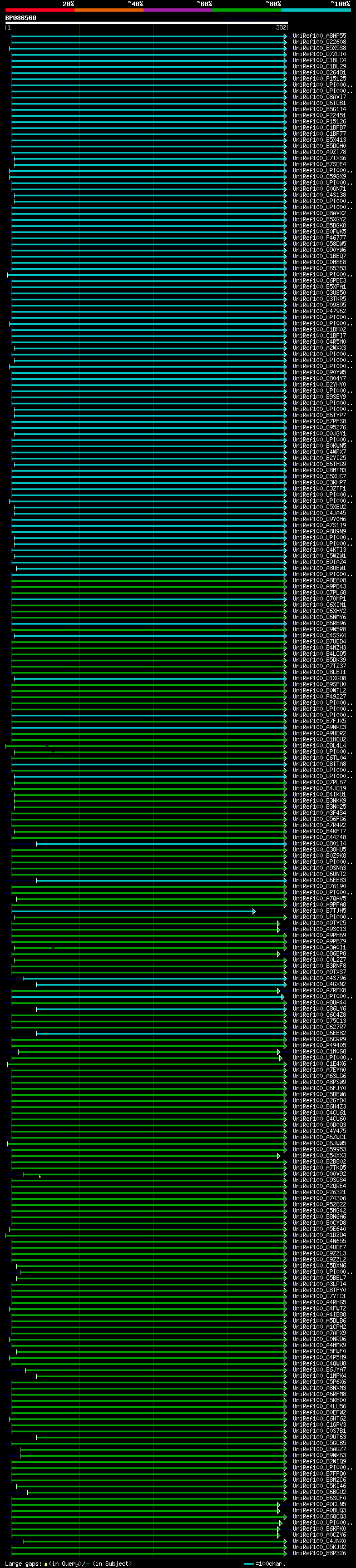Click the query end position 382
Viewport: 356px width, 1568px height.
coord(280,27)
